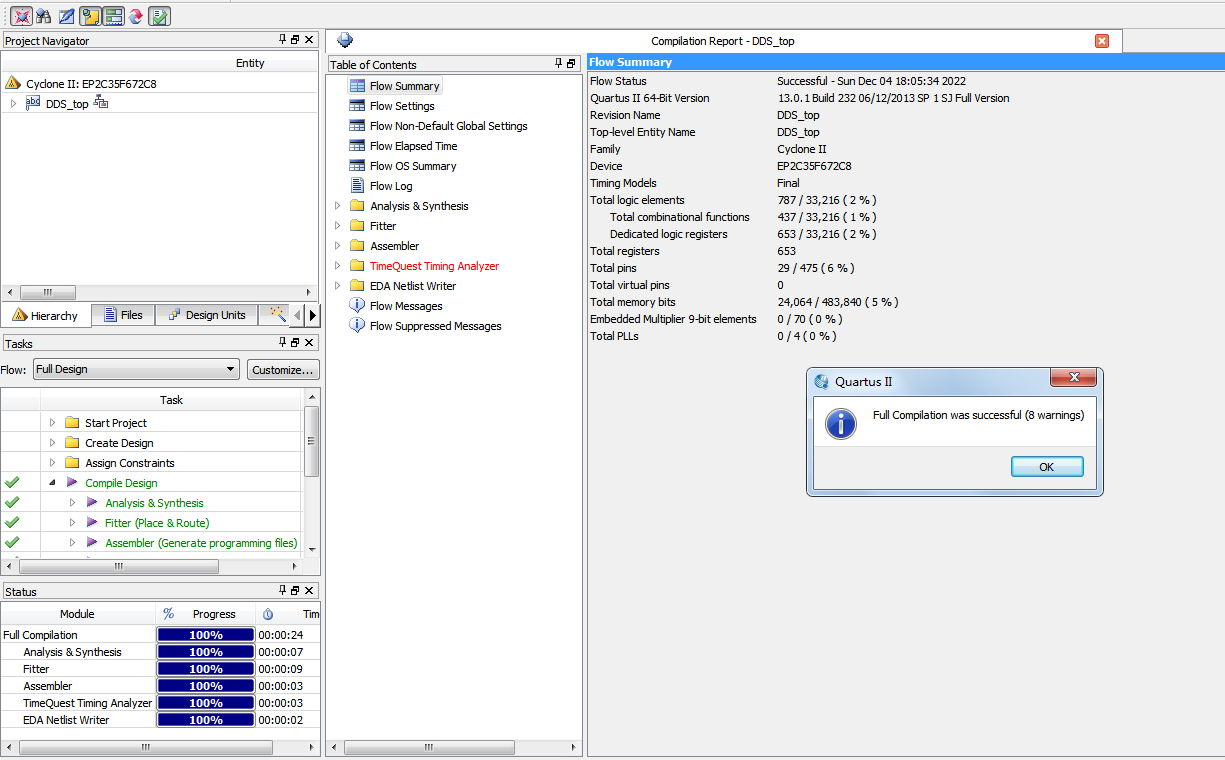Click the Customize... button
Viewport: 1225px width, 760px height.
[x=283, y=369]
